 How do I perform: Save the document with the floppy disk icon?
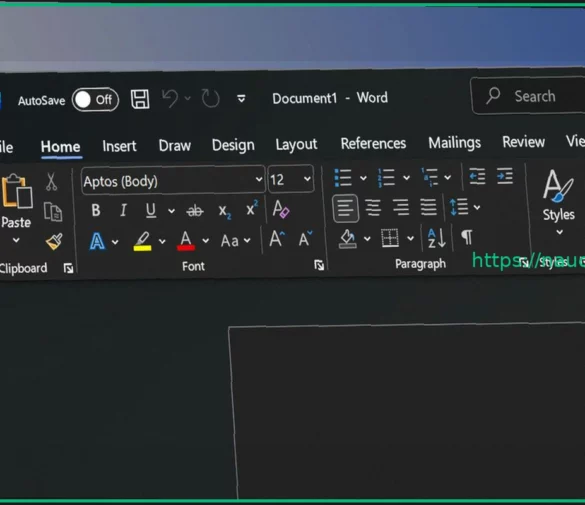click(140, 99)
